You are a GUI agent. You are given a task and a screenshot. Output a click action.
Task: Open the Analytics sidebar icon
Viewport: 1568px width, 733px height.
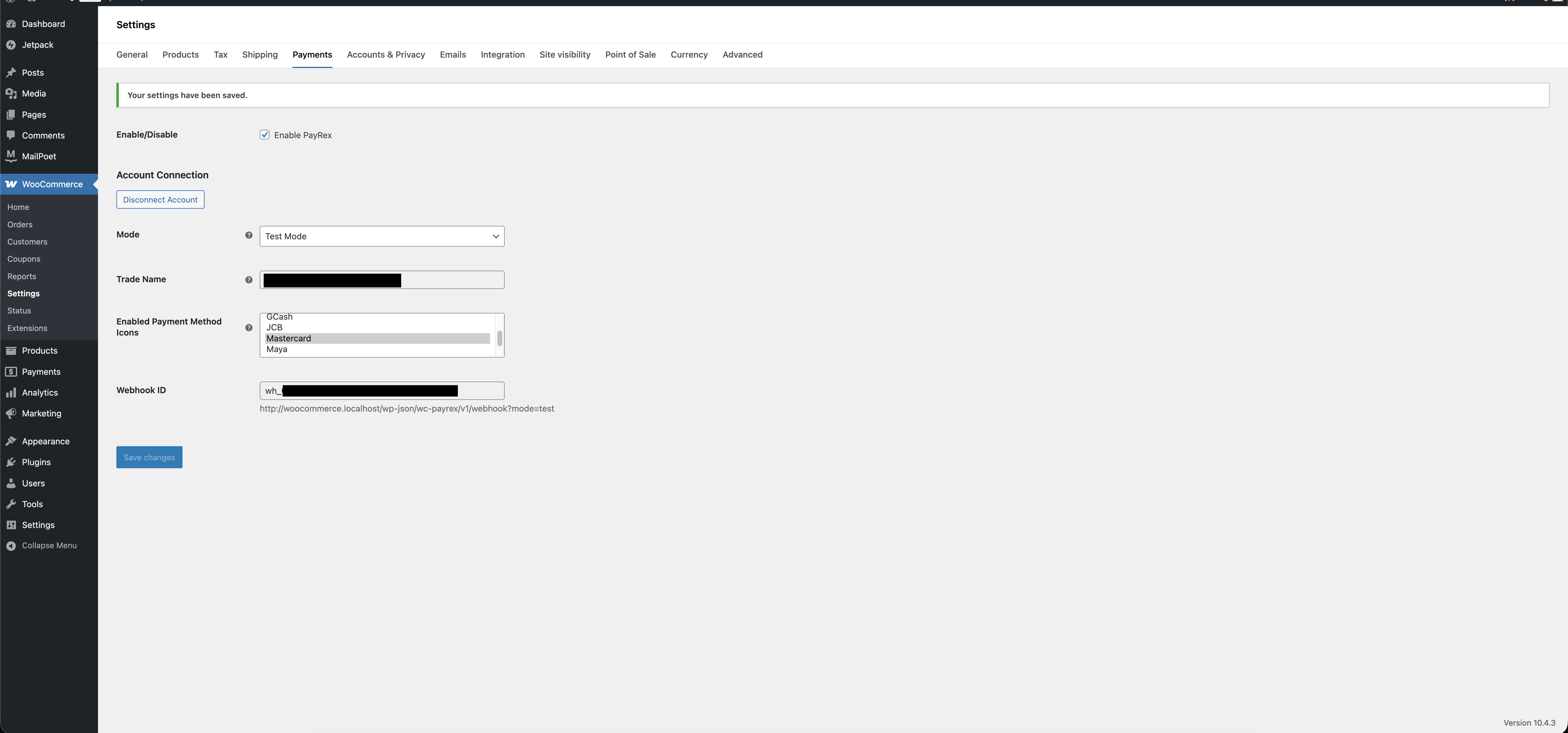tap(12, 393)
